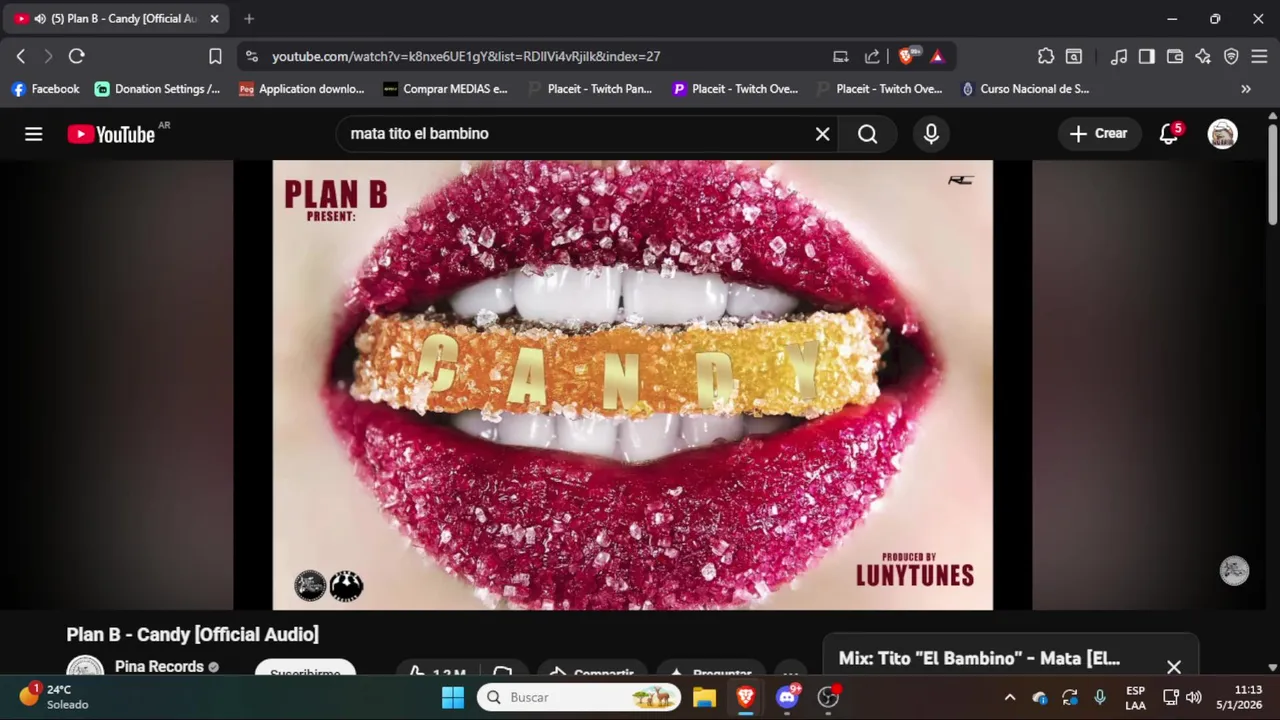Open the Facebook bookmark
The width and height of the screenshot is (1280, 720).
click(x=45, y=89)
